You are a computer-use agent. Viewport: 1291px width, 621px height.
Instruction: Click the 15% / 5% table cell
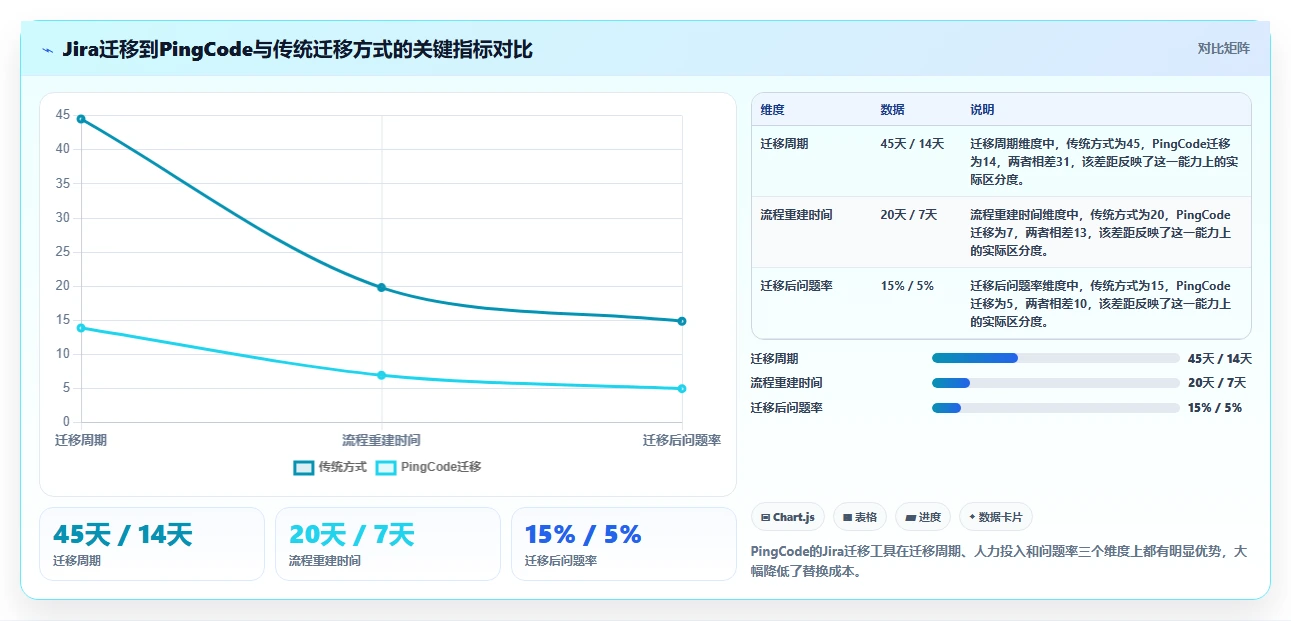(907, 286)
